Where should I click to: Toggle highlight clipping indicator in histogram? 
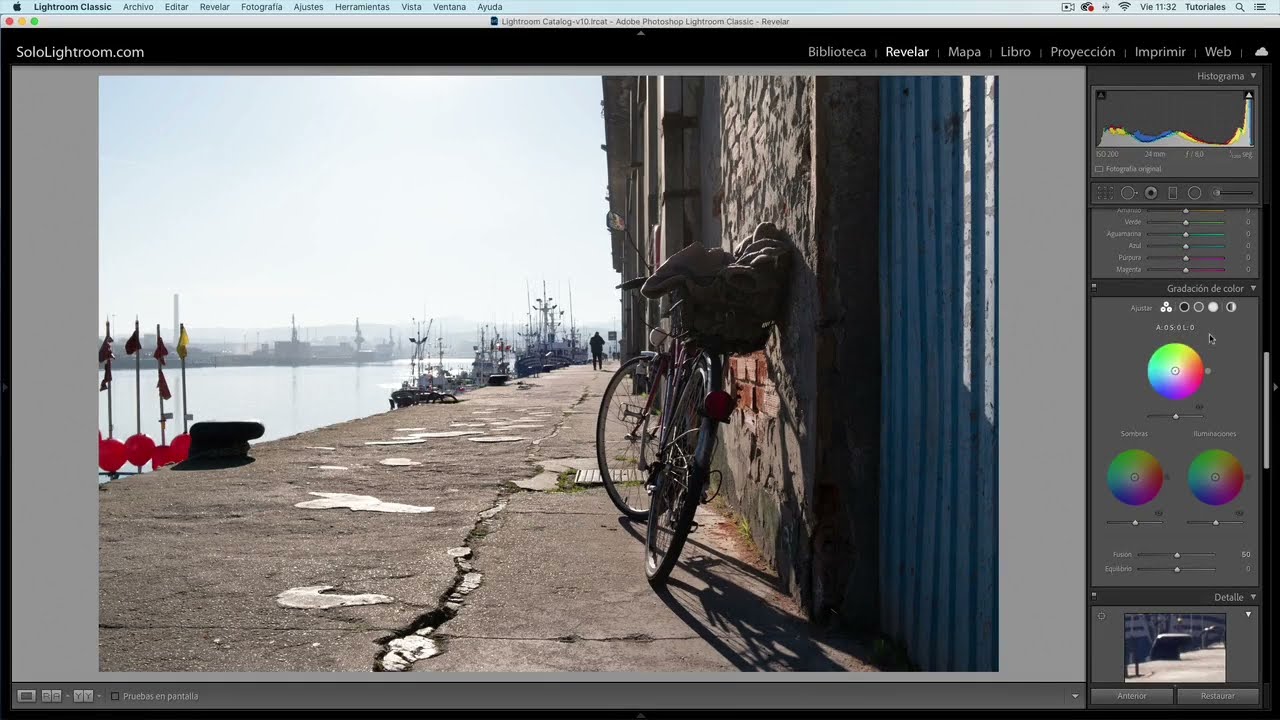click(1249, 95)
